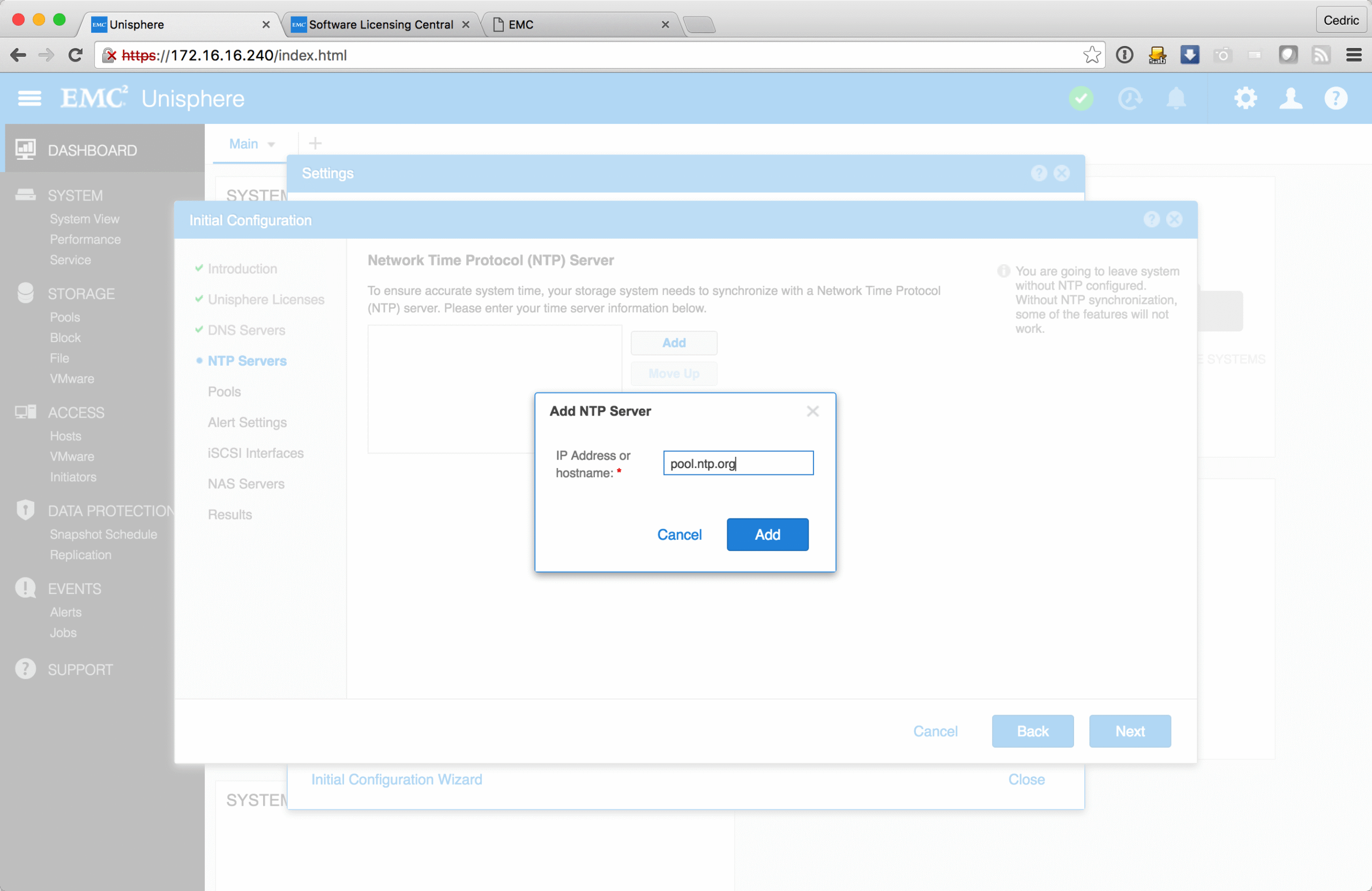Open the settings gear icon in header
This screenshot has height=891, width=1372.
(x=1245, y=99)
